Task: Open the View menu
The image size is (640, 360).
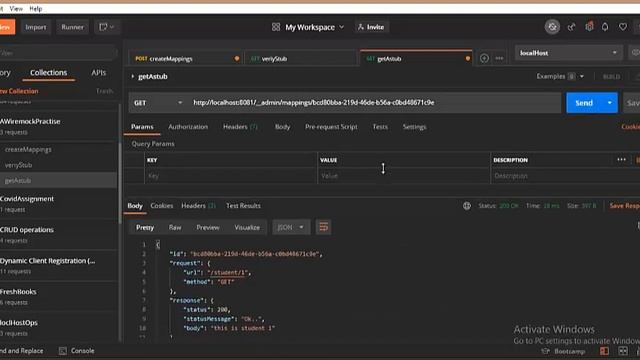Action: [x=16, y=9]
